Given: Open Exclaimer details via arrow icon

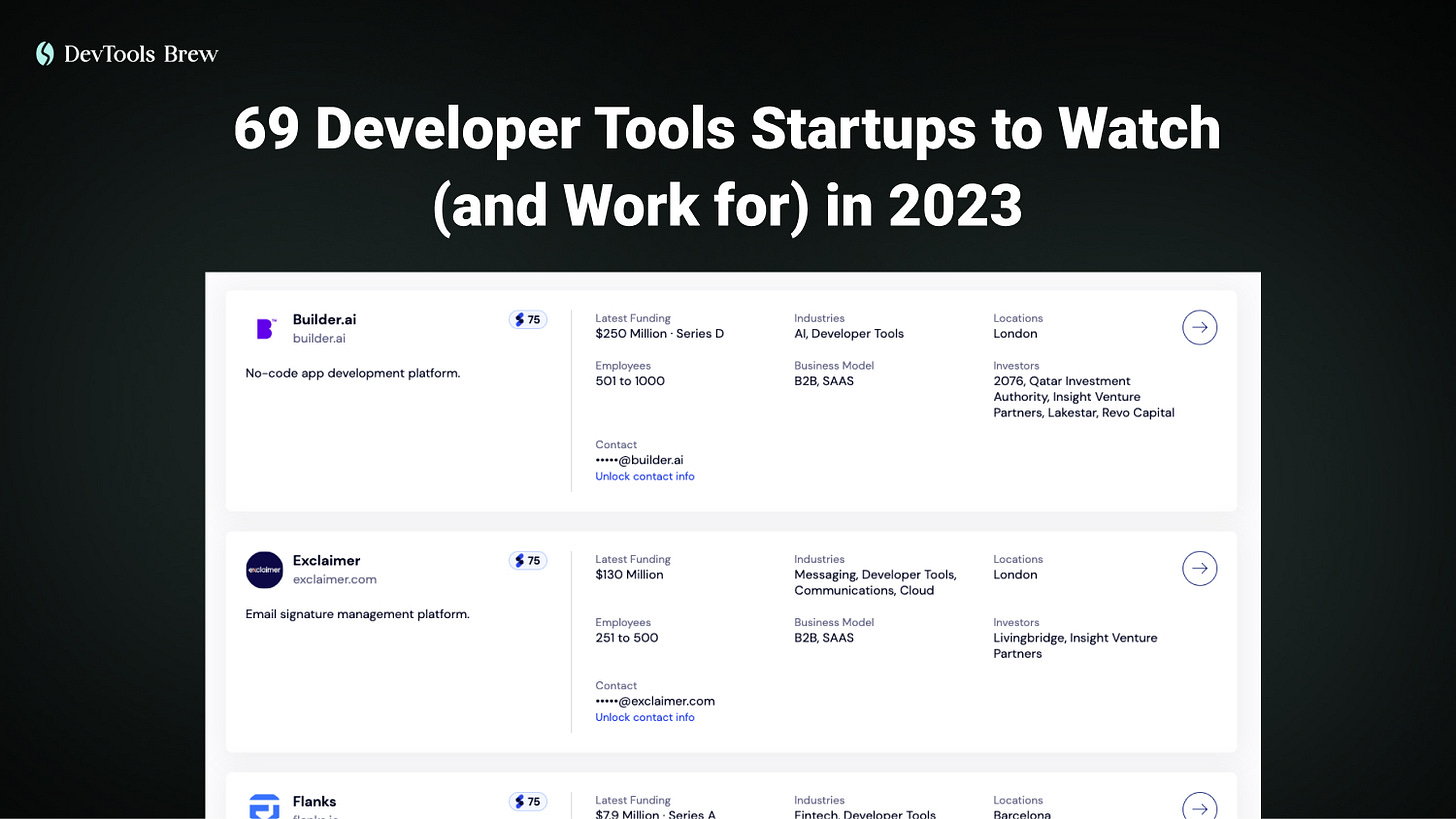Looking at the screenshot, I should click(1200, 568).
